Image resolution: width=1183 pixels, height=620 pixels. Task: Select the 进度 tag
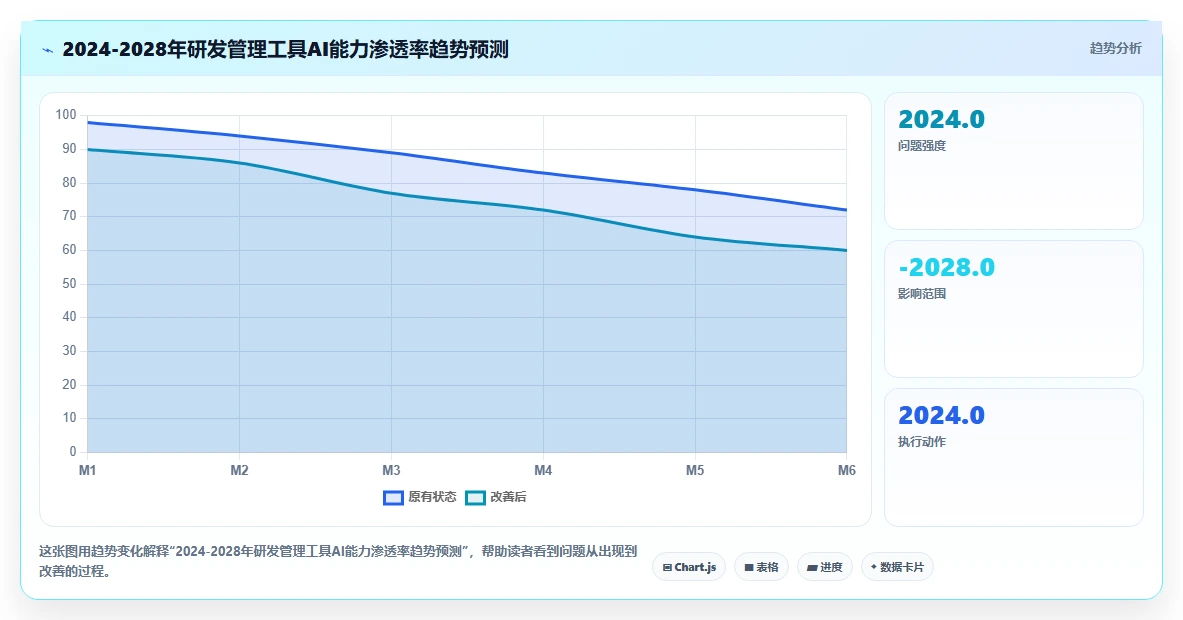(825, 567)
